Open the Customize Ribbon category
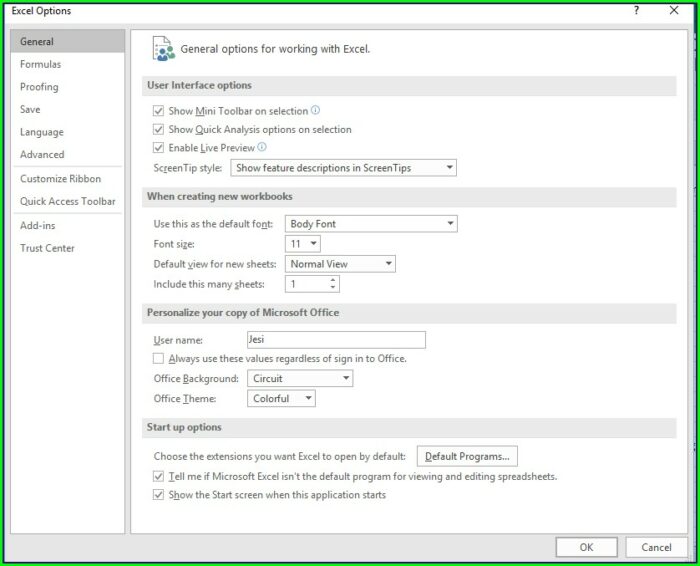700x566 pixels. (x=67, y=179)
